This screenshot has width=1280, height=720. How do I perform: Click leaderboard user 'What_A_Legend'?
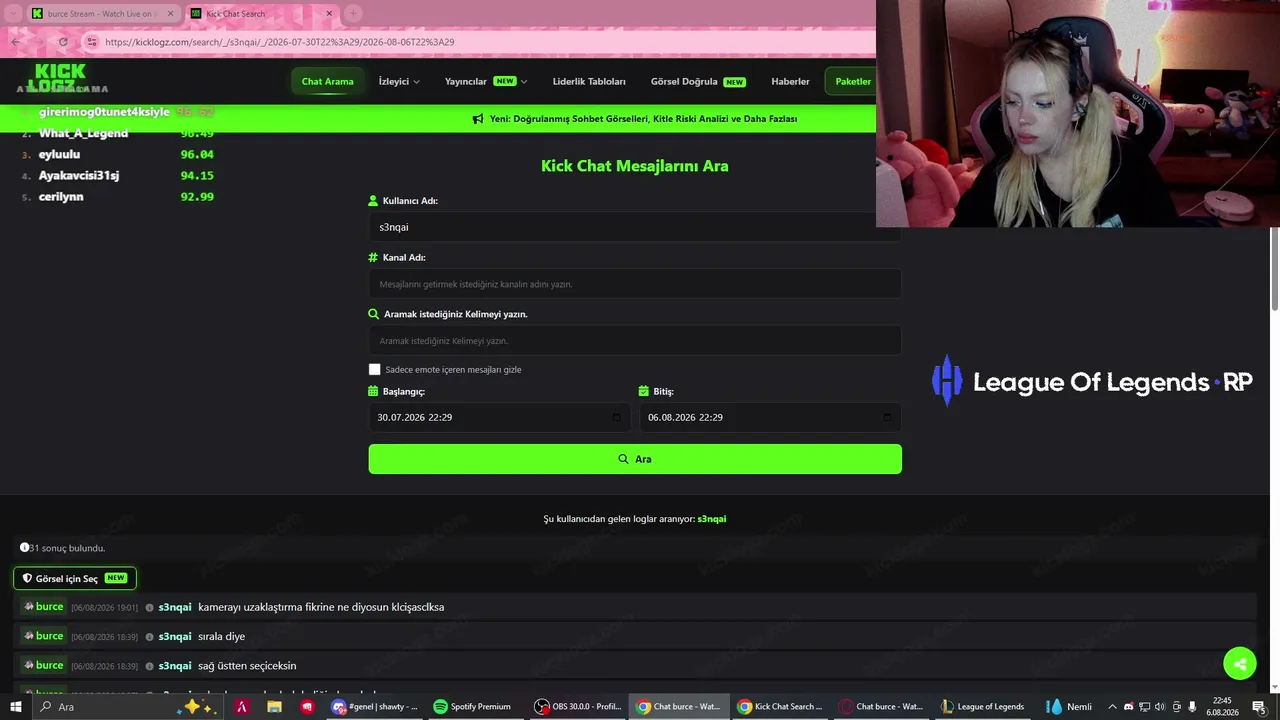pos(83,134)
